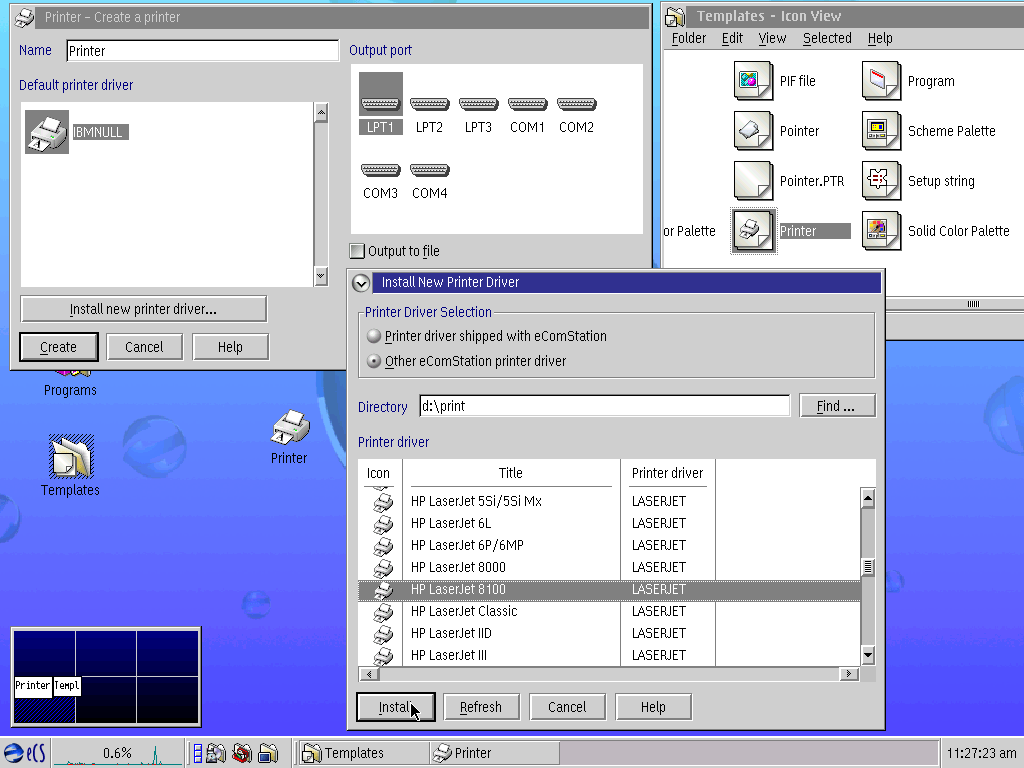Click the Templates folder on the desktop
Viewport: 1024px width, 768px height.
71,456
